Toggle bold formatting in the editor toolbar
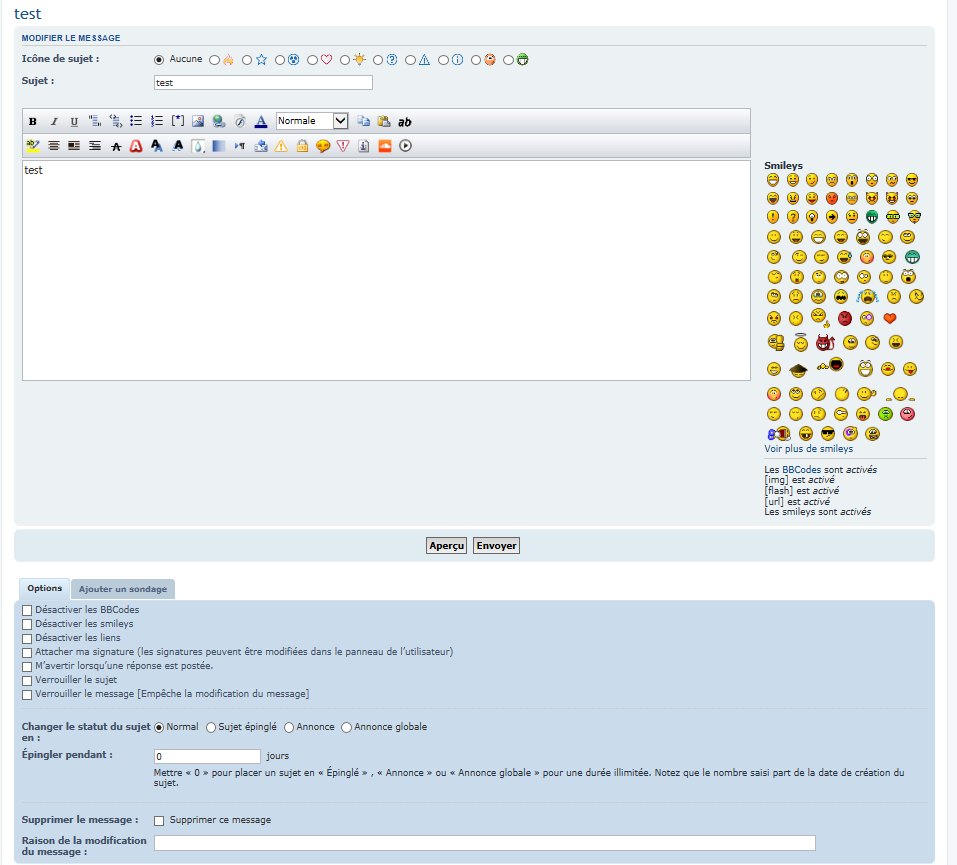The image size is (957, 865). pos(33,122)
